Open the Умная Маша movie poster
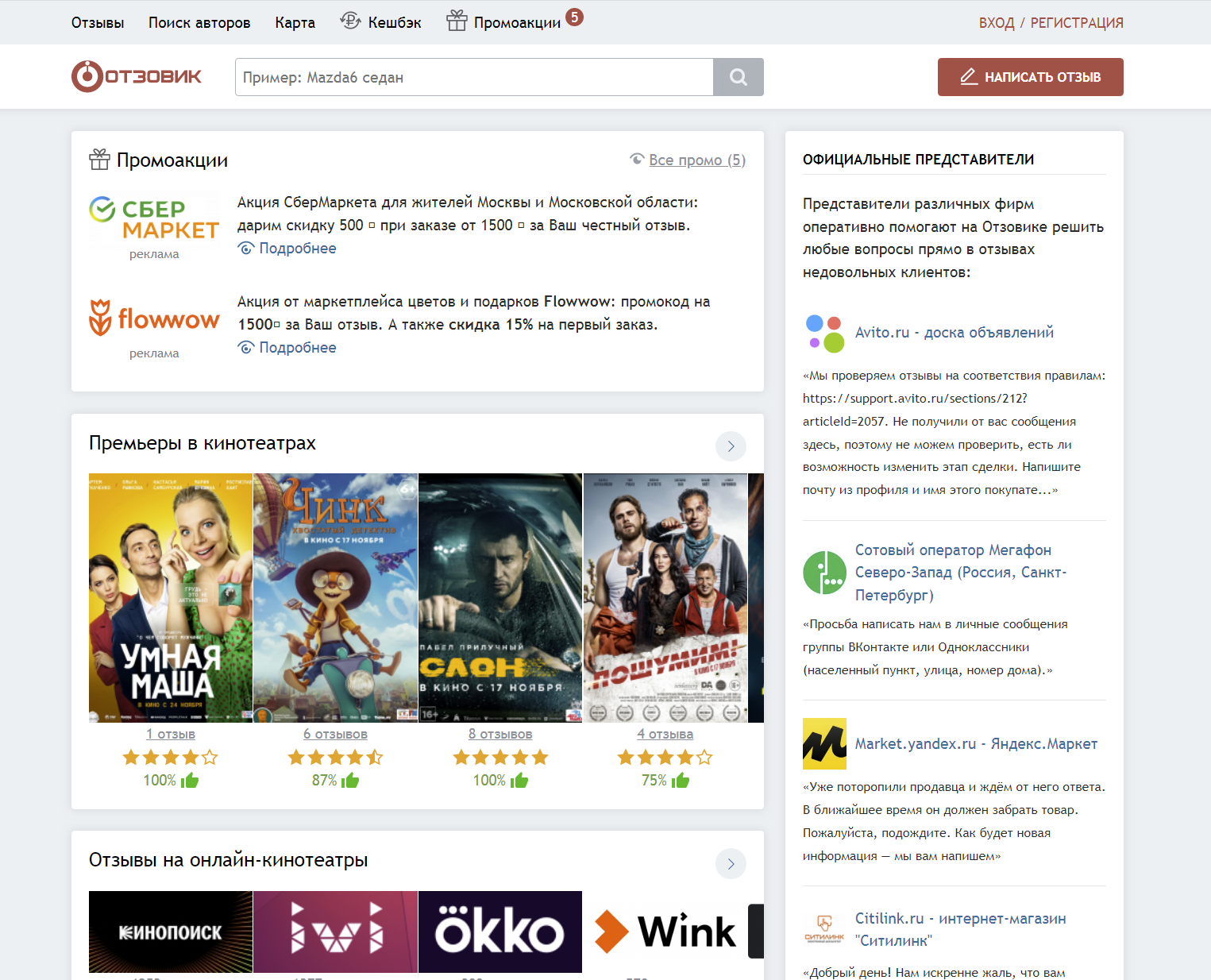 click(171, 598)
